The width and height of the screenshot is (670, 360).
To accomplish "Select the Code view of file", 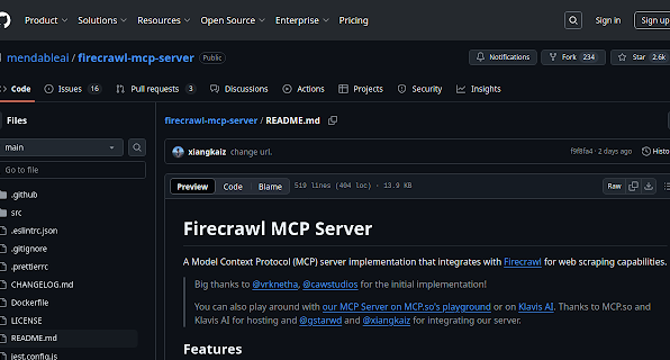I will coord(232,187).
